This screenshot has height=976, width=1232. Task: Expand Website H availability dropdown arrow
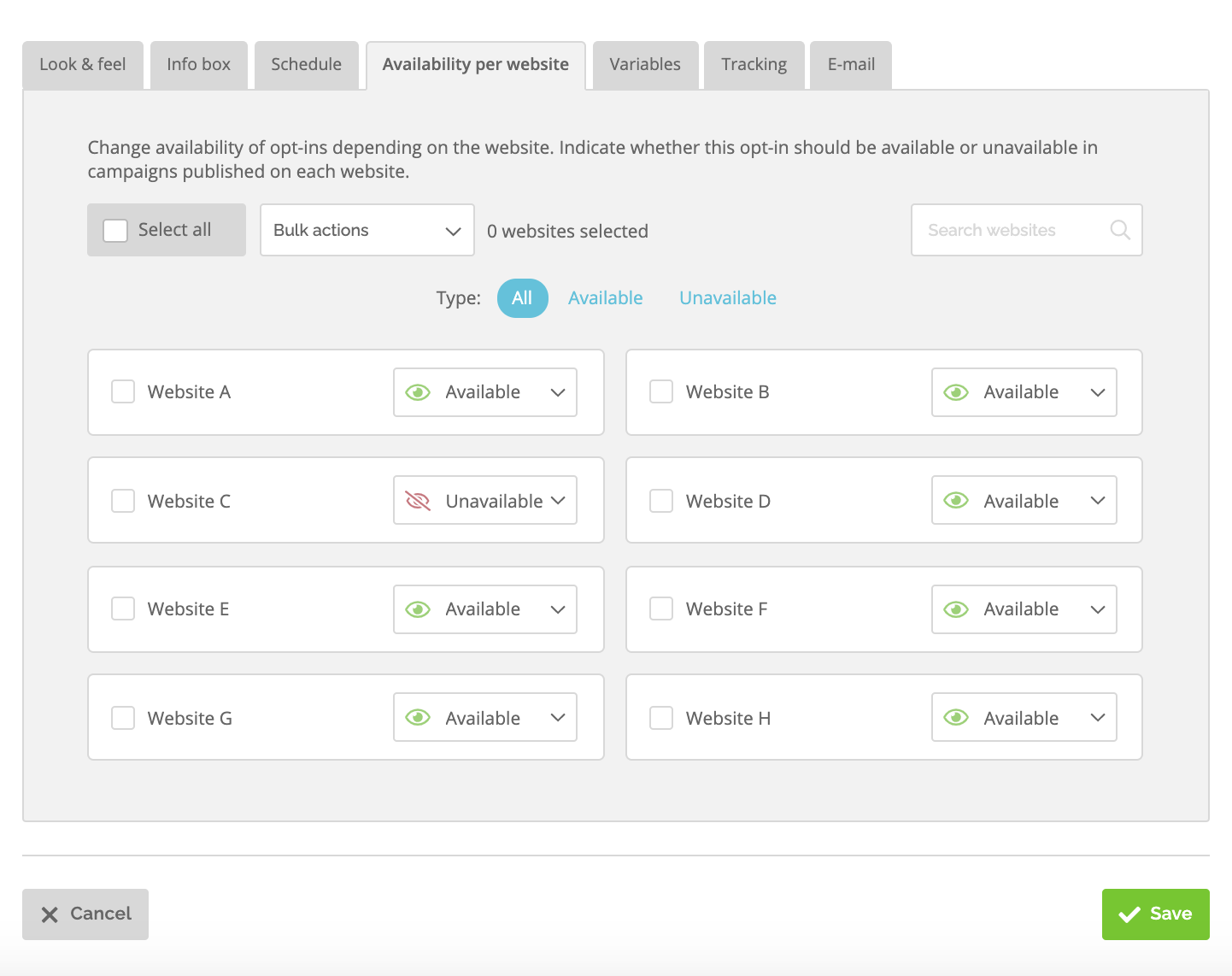point(1098,718)
